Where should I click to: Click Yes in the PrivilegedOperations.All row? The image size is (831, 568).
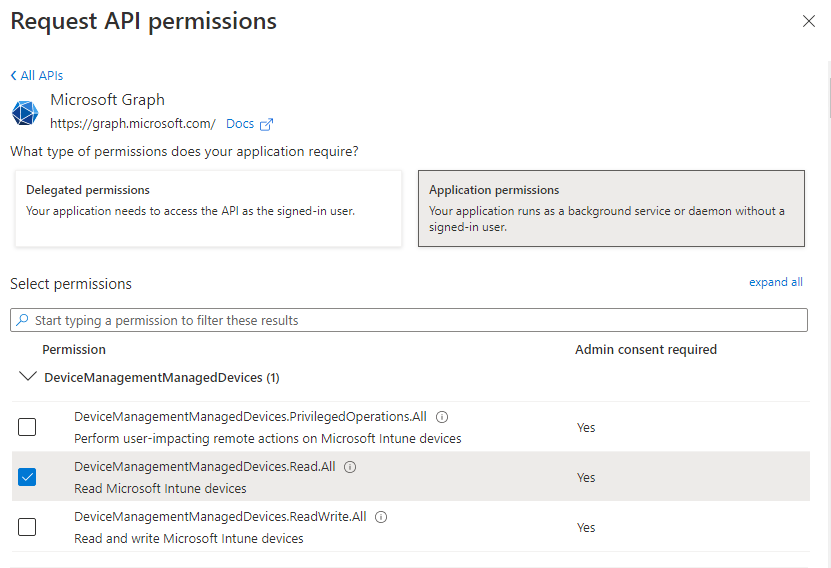pyautogui.click(x=586, y=428)
